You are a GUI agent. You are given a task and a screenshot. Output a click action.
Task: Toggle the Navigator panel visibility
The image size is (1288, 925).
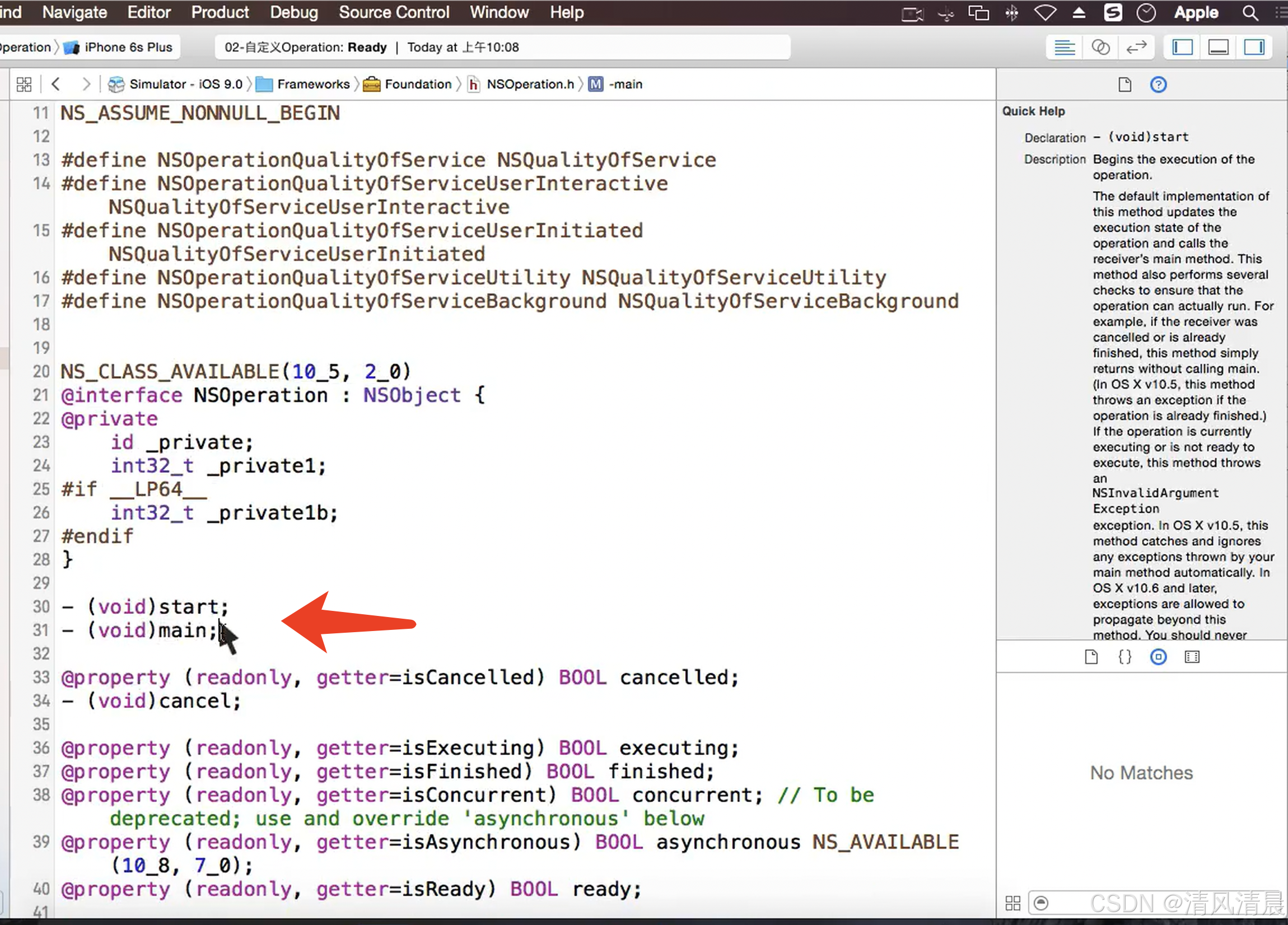[x=1182, y=47]
